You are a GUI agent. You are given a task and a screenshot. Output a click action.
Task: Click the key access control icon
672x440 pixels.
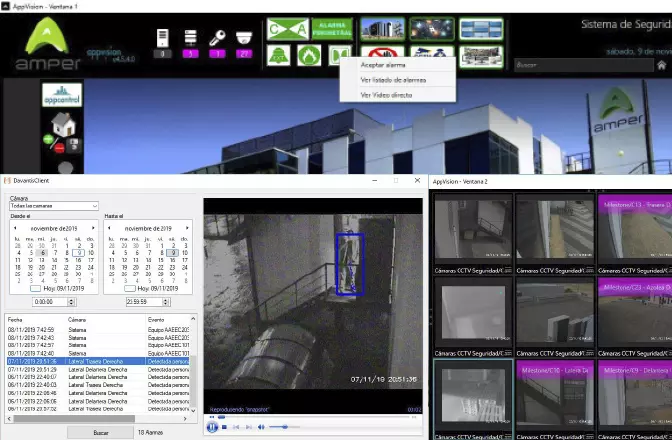pos(215,39)
